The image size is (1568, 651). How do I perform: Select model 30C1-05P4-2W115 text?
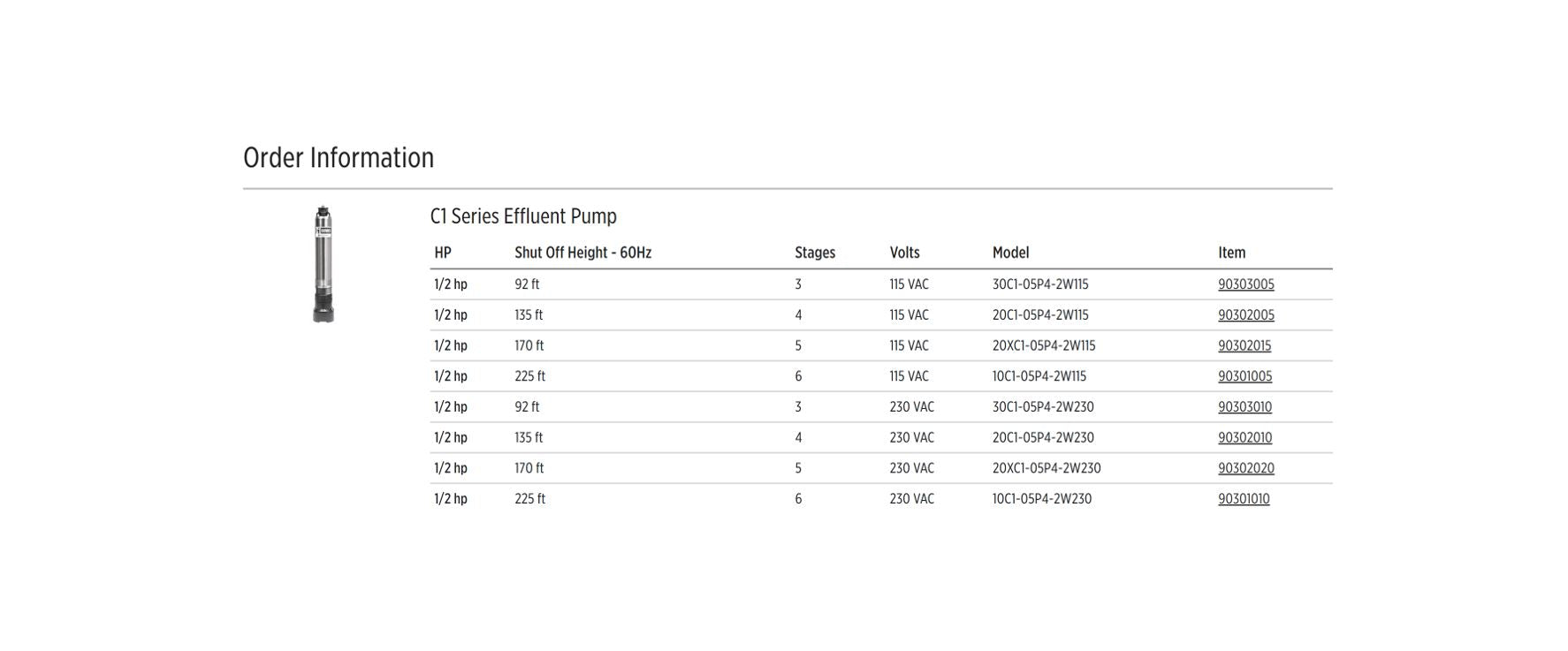click(1039, 284)
